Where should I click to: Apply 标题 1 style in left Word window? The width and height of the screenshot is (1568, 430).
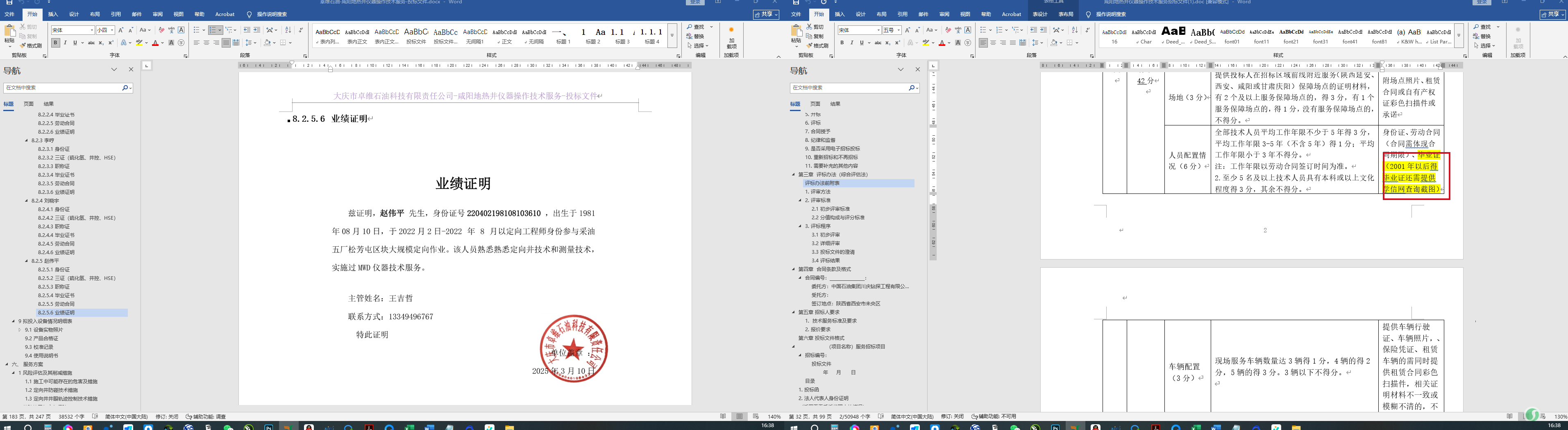coord(564,36)
